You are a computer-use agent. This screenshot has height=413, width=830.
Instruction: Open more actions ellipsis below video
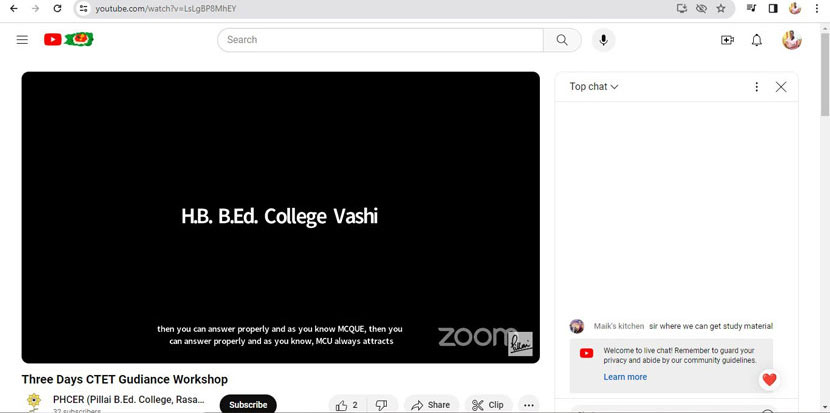[528, 405]
